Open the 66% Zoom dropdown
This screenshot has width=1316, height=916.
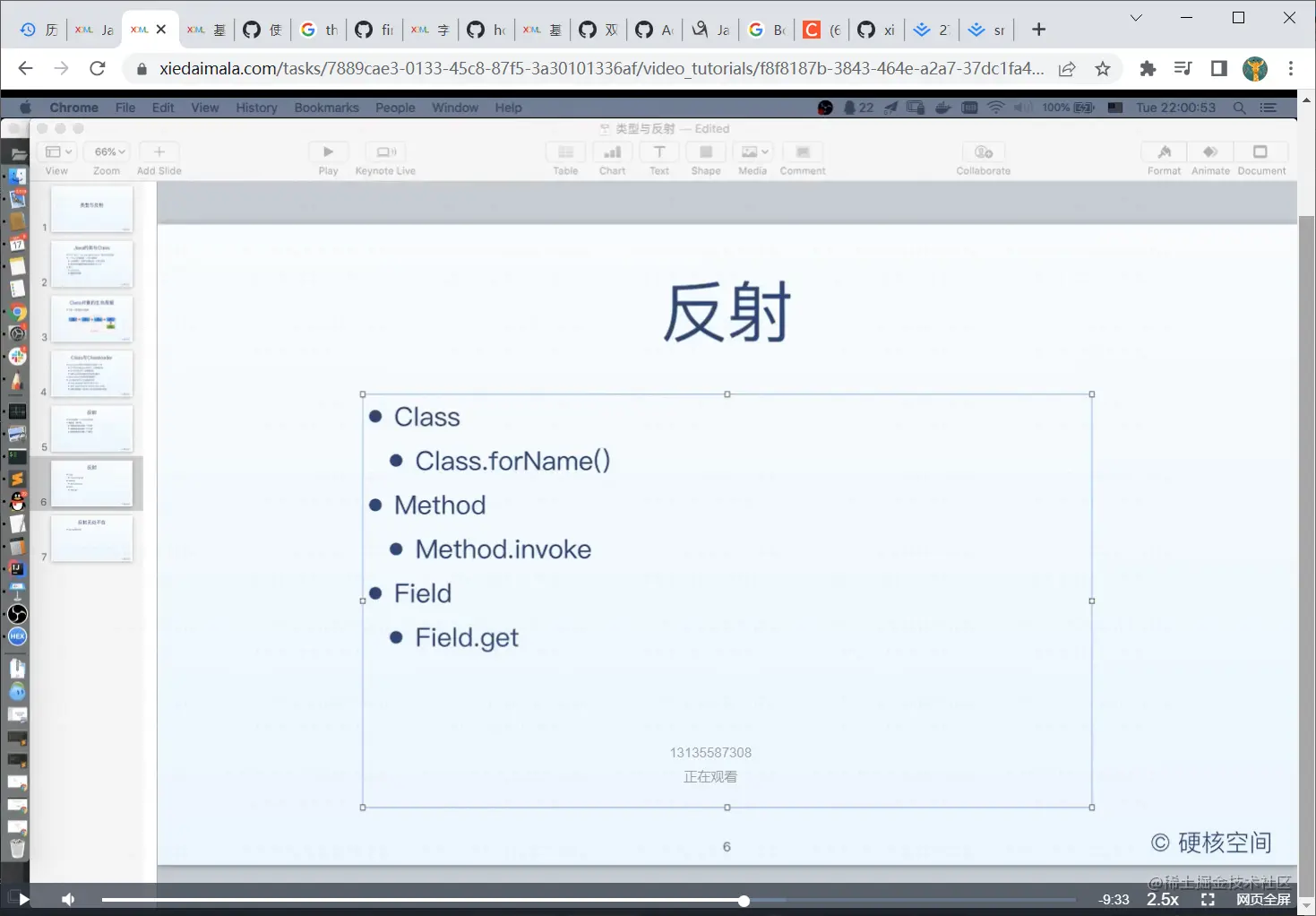[109, 152]
